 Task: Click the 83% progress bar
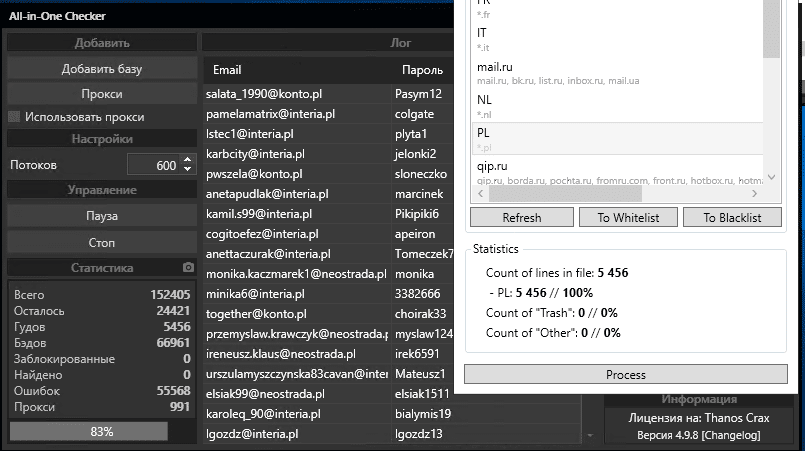pyautogui.click(x=102, y=431)
